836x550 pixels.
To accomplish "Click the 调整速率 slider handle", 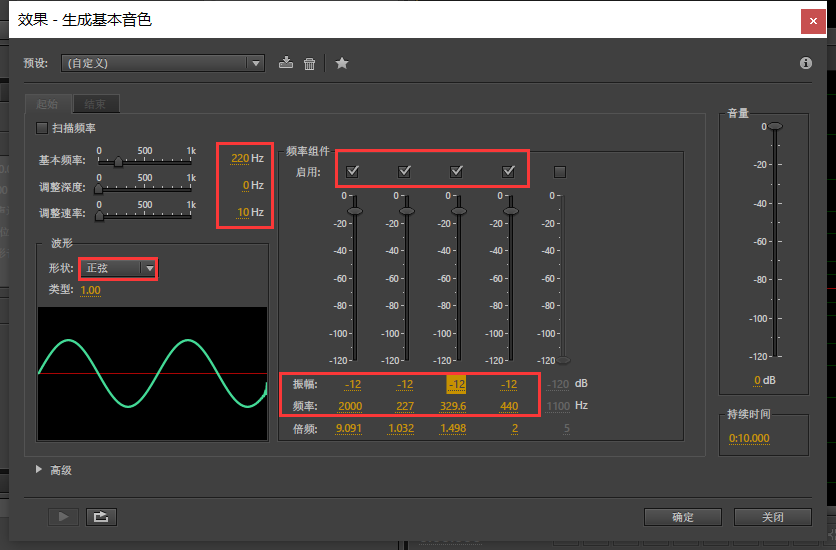I will 99,216.
